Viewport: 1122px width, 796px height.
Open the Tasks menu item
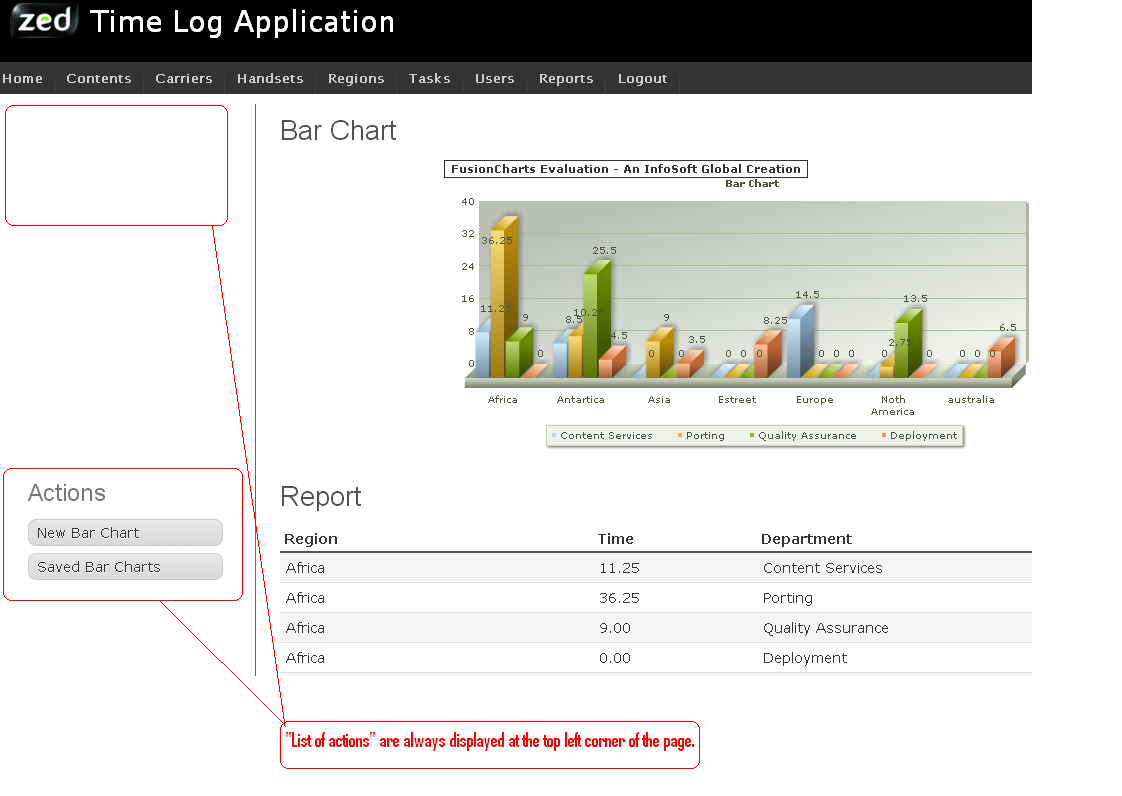429,78
